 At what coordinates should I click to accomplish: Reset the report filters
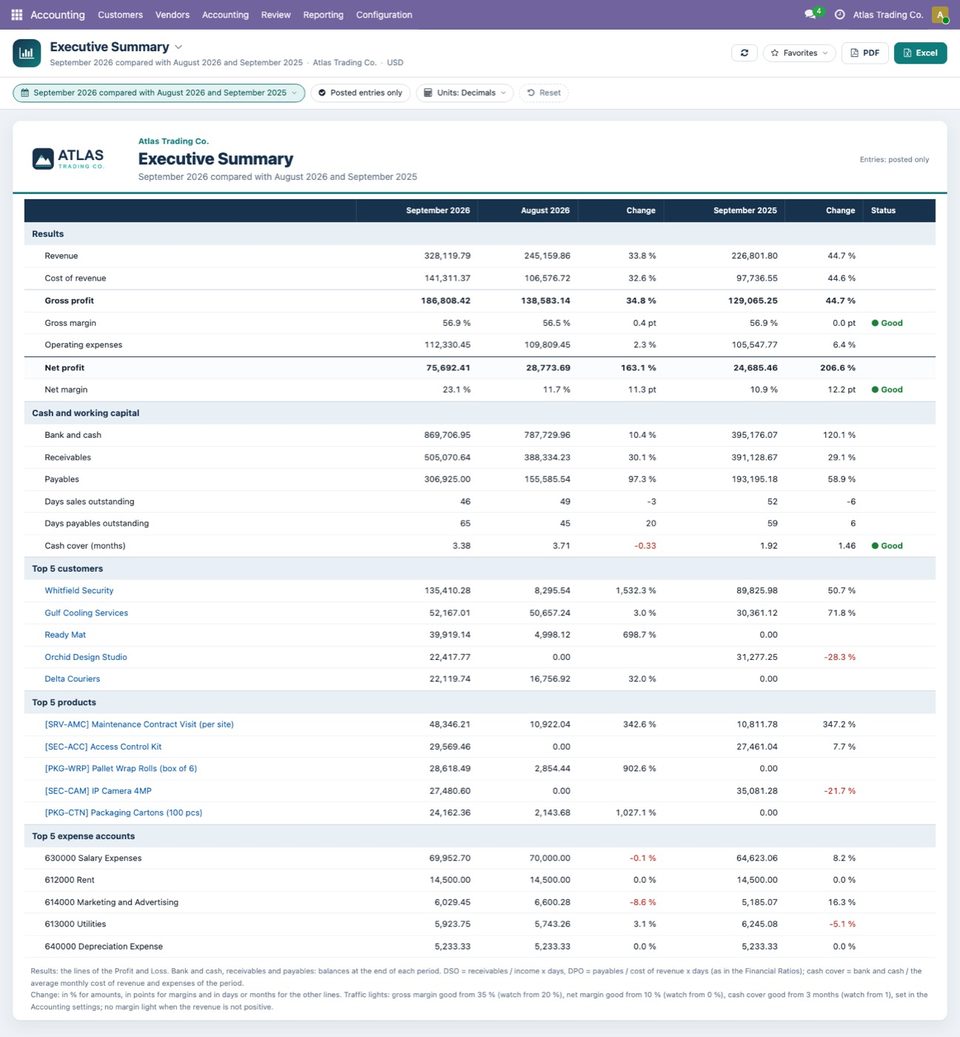point(543,93)
